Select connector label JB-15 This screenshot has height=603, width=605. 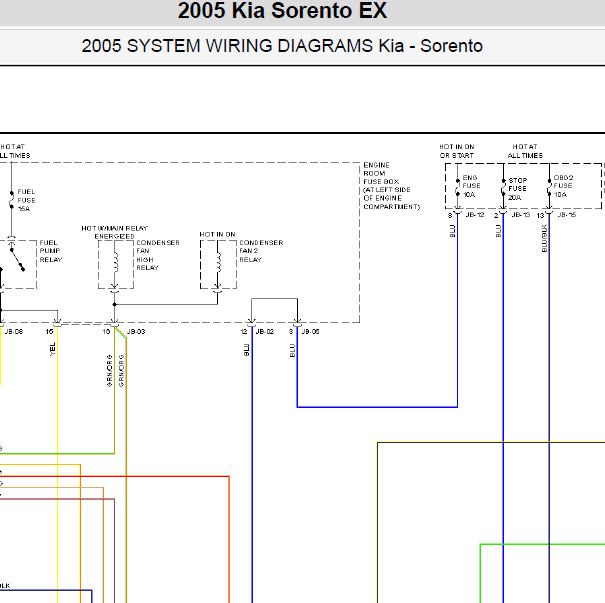[x=567, y=215]
